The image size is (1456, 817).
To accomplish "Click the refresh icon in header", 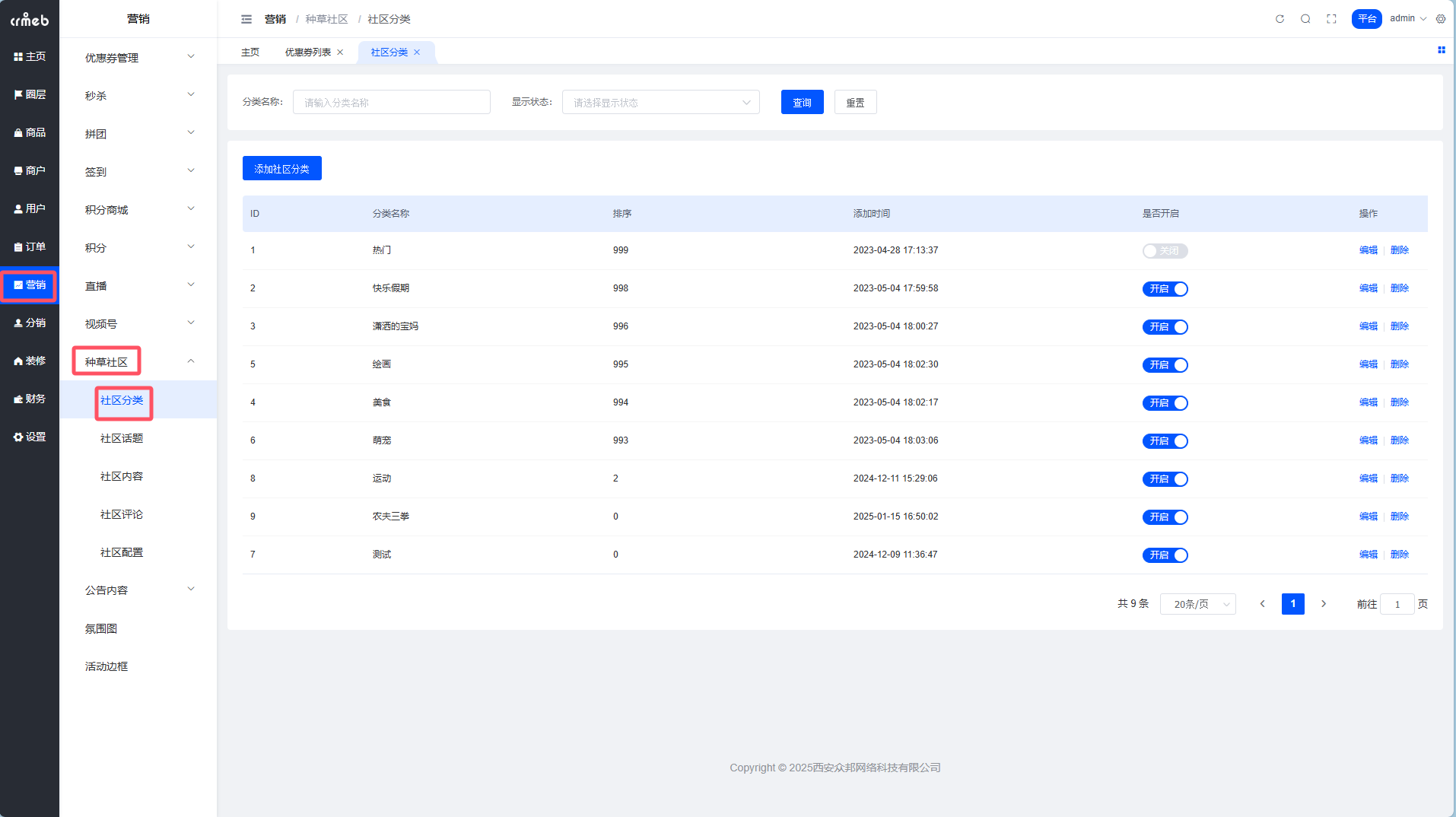I will pos(1280,19).
